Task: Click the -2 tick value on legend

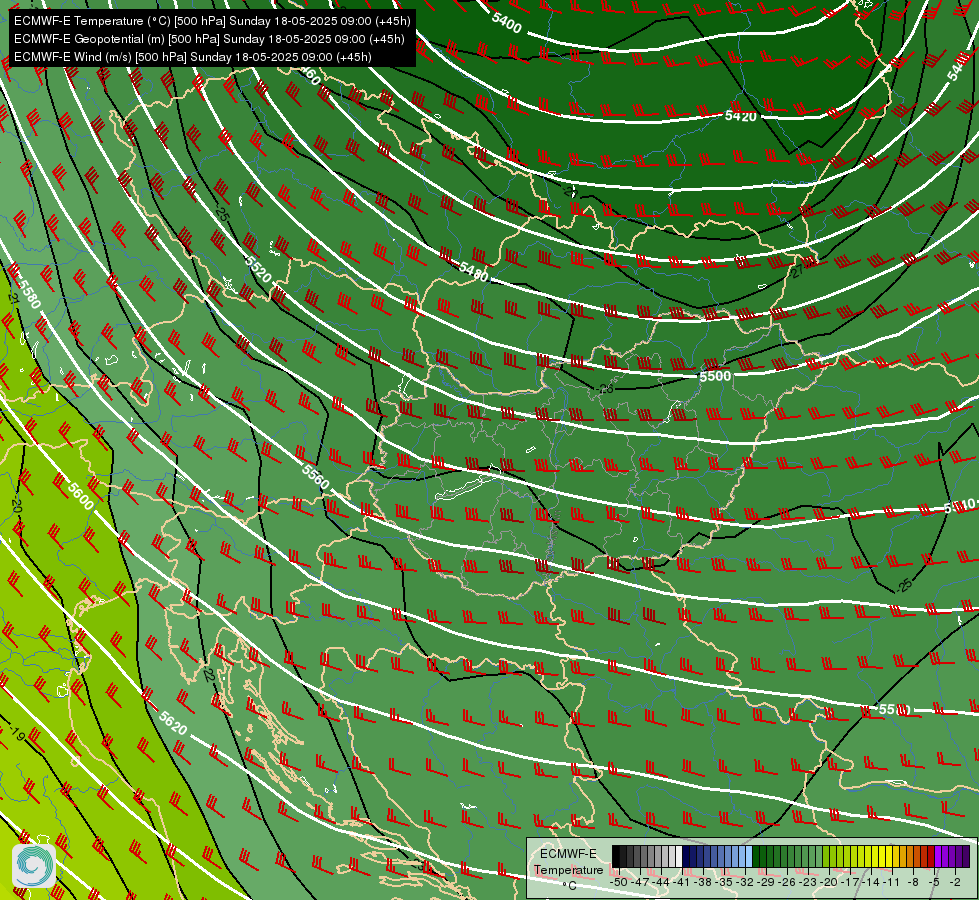Action: (955, 882)
